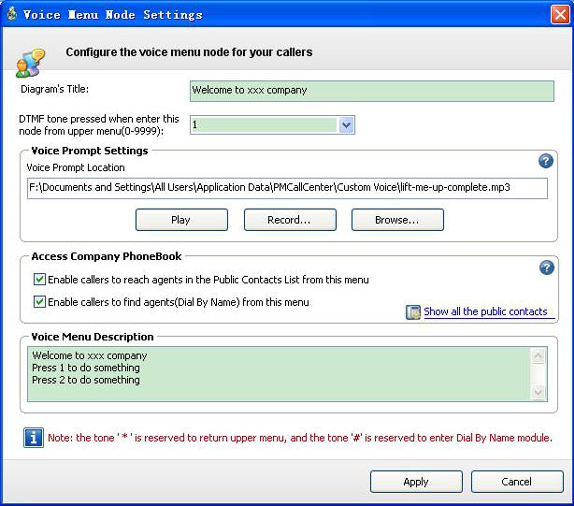The width and height of the screenshot is (574, 506).
Task: Uncheck enable callers to reach agents in Public Contacts
Action: pos(40,279)
